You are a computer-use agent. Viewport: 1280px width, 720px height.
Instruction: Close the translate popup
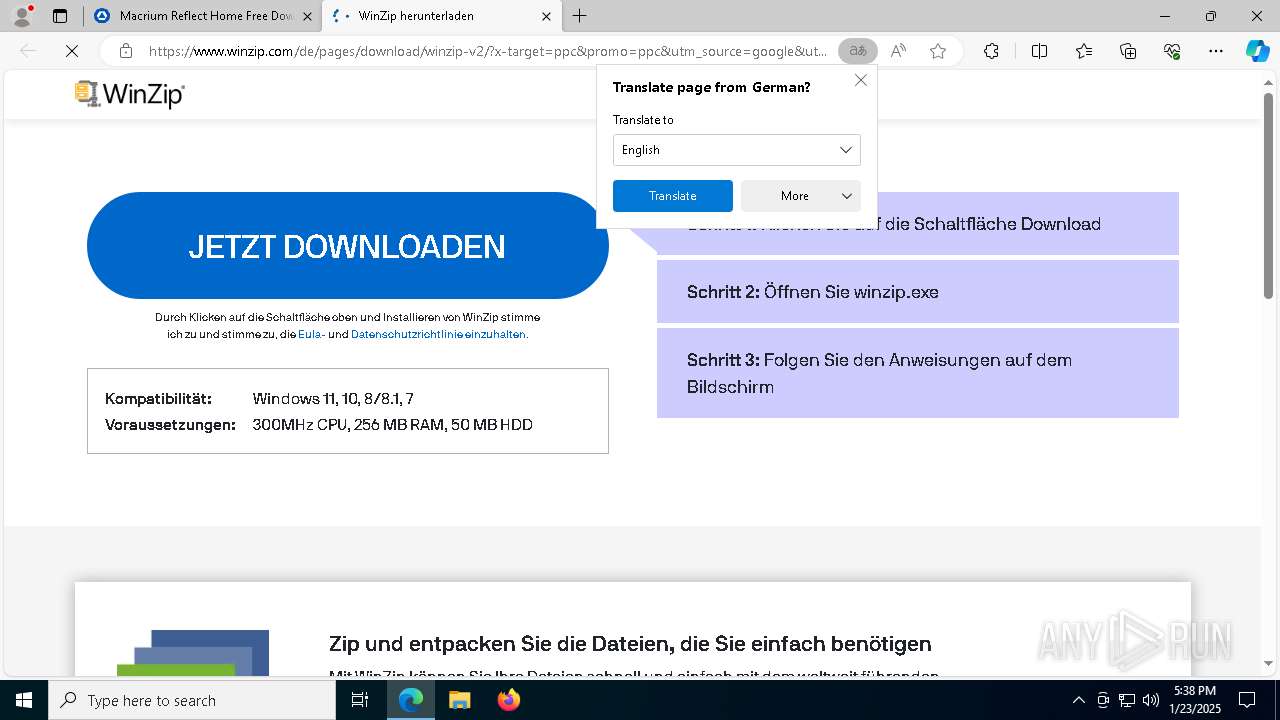(861, 80)
